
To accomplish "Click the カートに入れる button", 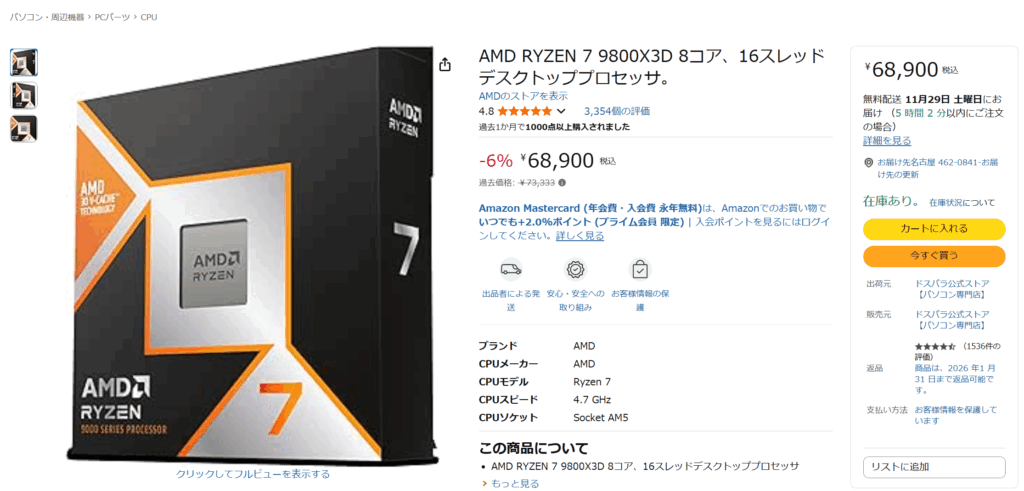I will coord(934,229).
